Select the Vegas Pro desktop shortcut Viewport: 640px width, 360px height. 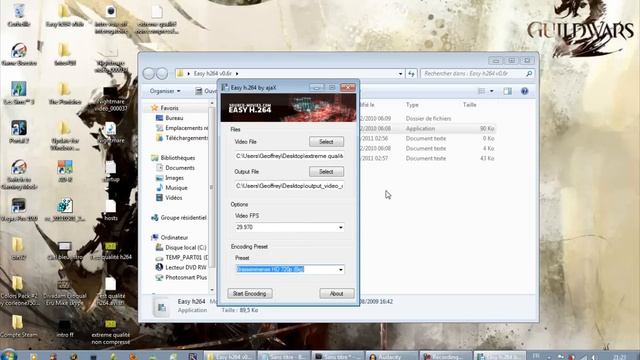(19, 210)
